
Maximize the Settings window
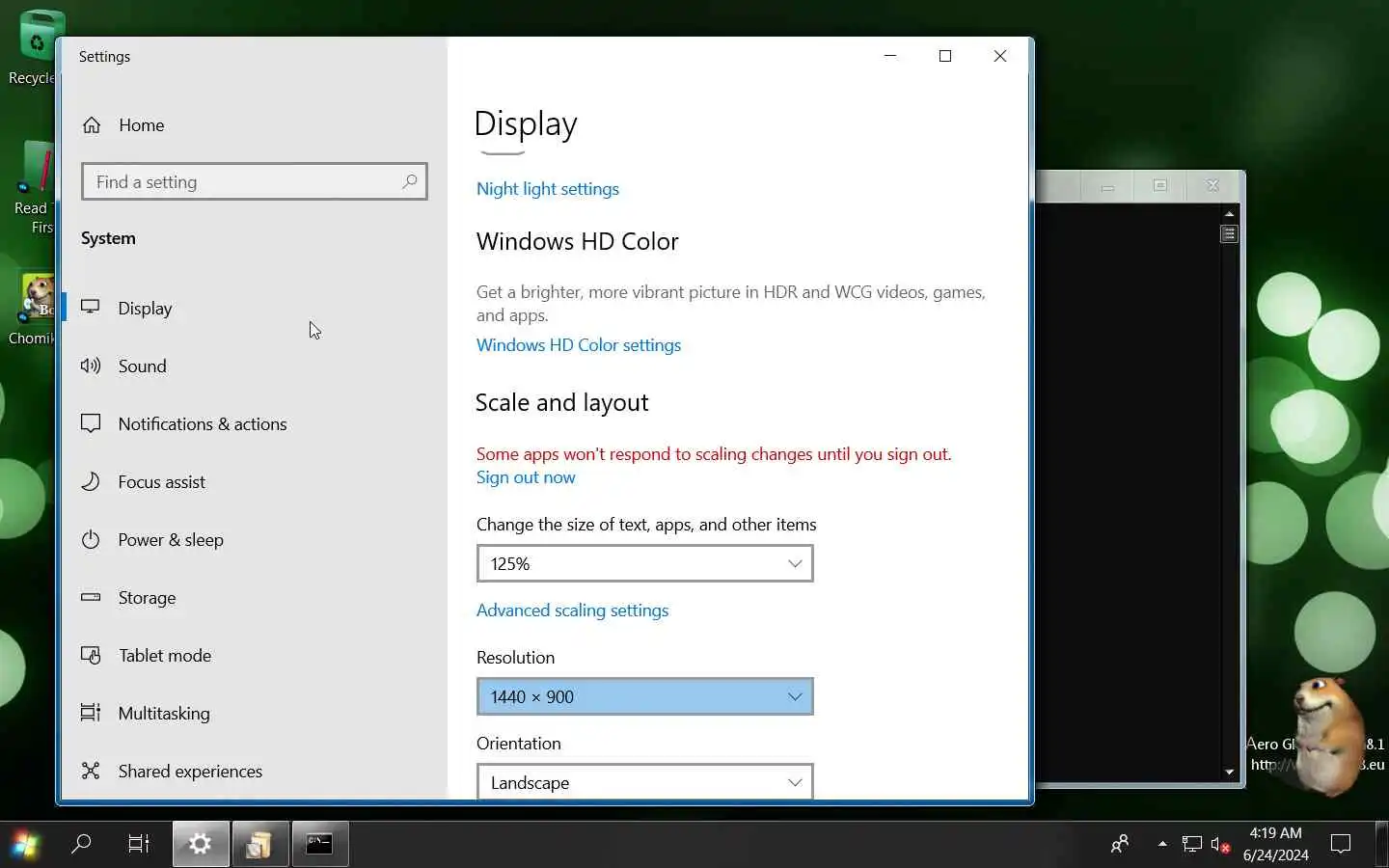tap(945, 56)
